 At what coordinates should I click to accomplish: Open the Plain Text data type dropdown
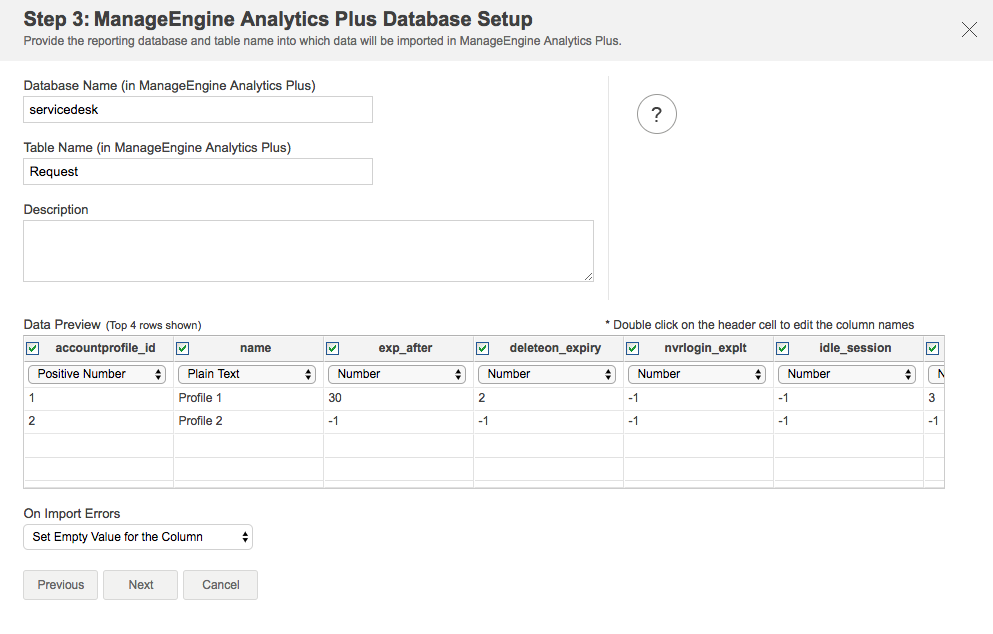coord(246,374)
